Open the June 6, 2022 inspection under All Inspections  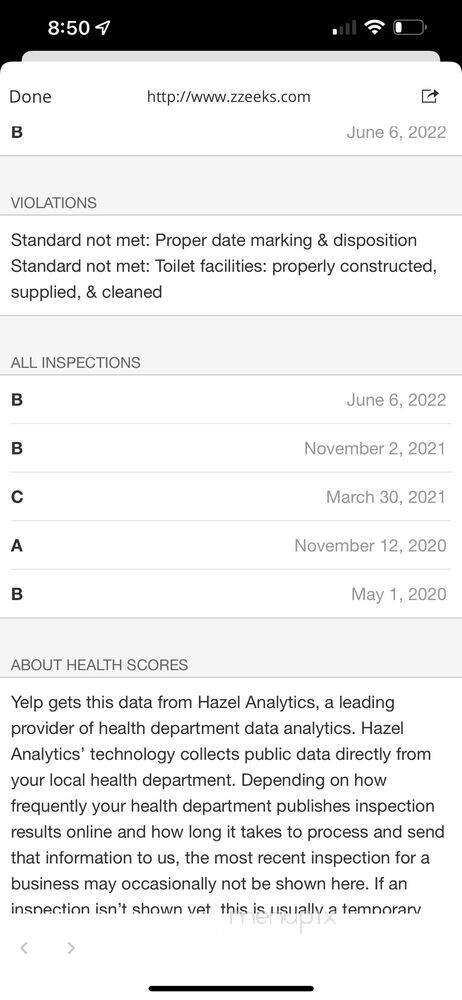pos(231,400)
